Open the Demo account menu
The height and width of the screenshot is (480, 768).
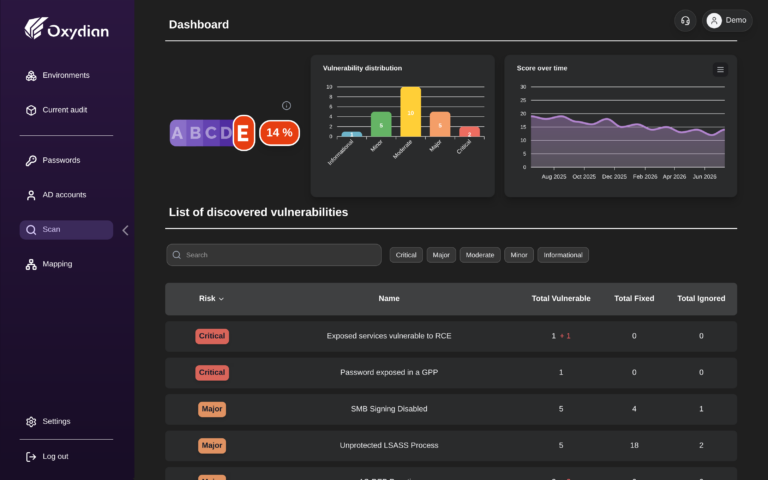click(727, 21)
